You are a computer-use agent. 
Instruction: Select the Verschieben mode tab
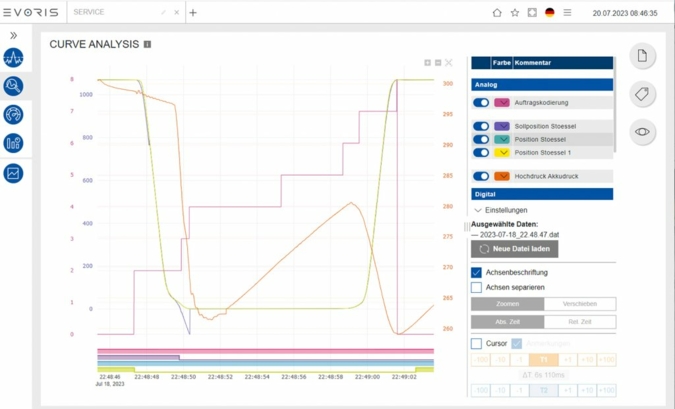(x=580, y=304)
